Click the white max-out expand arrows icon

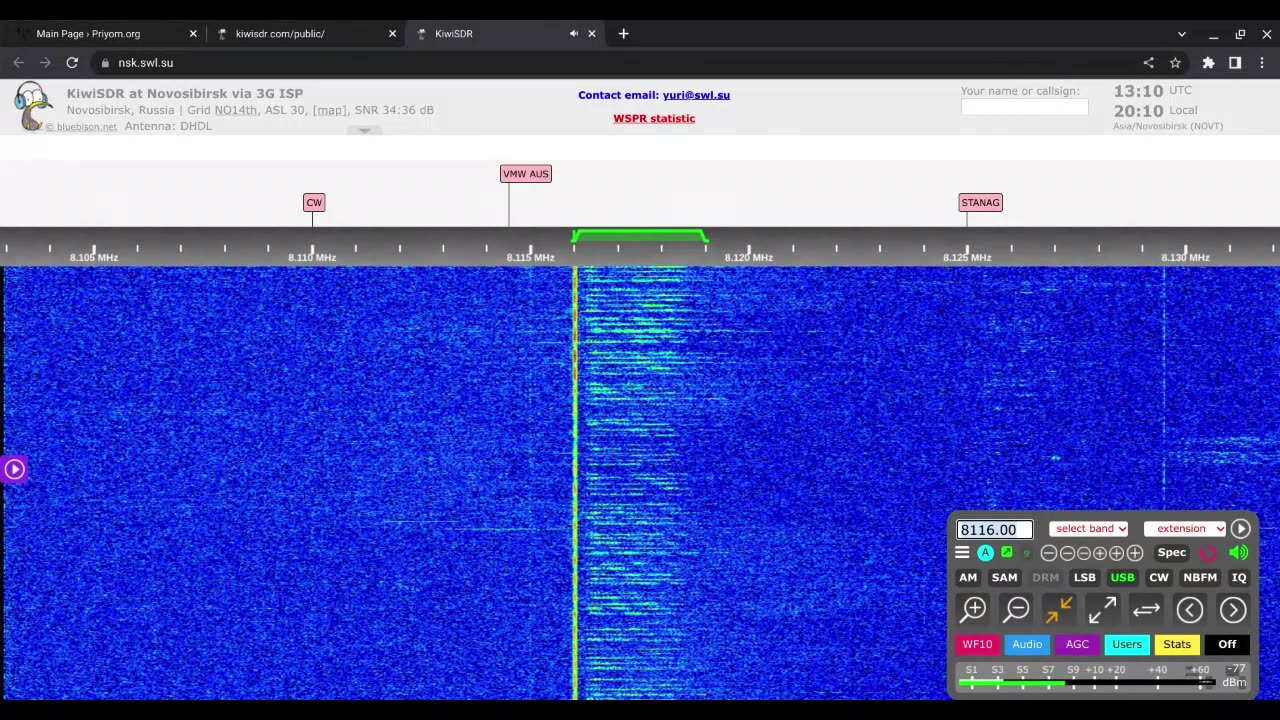1102,609
